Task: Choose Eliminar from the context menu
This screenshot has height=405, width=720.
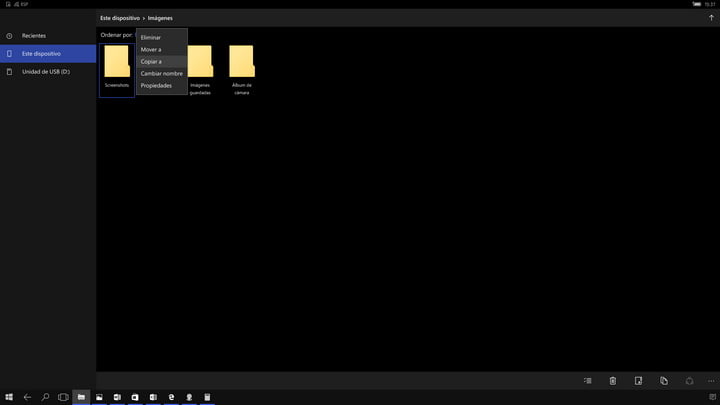Action: (151, 37)
